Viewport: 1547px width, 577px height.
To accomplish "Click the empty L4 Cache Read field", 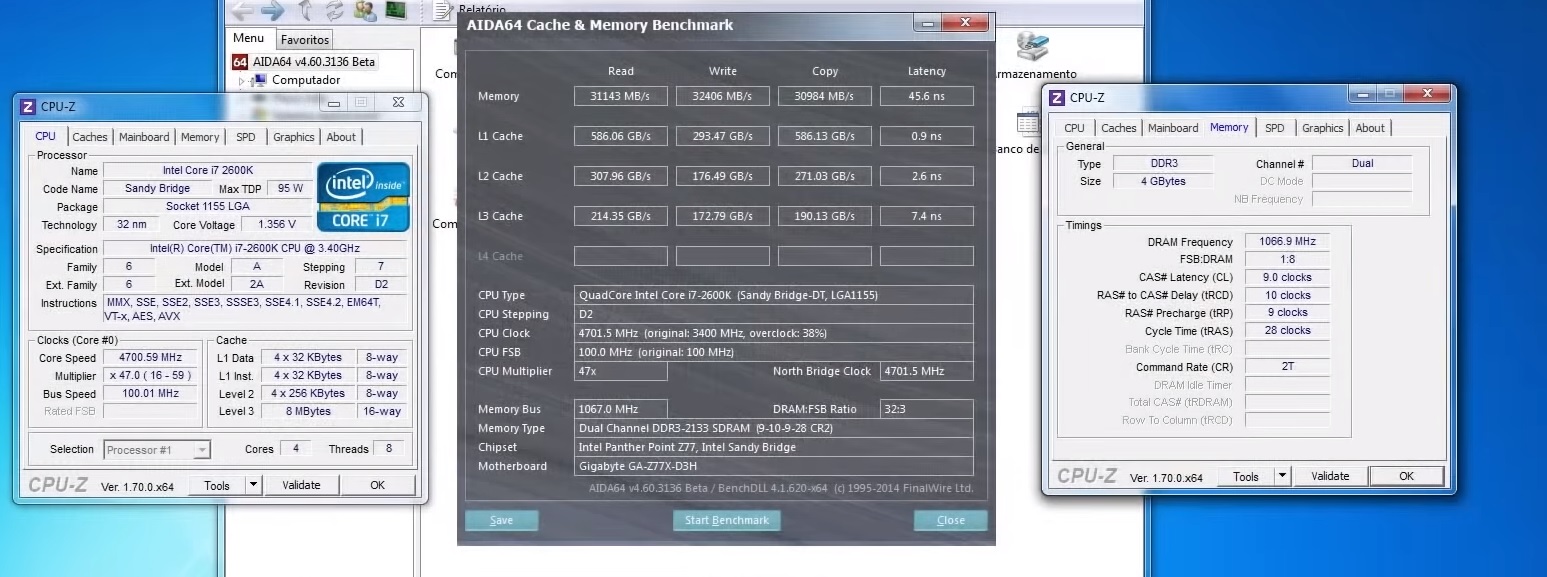I will click(621, 256).
